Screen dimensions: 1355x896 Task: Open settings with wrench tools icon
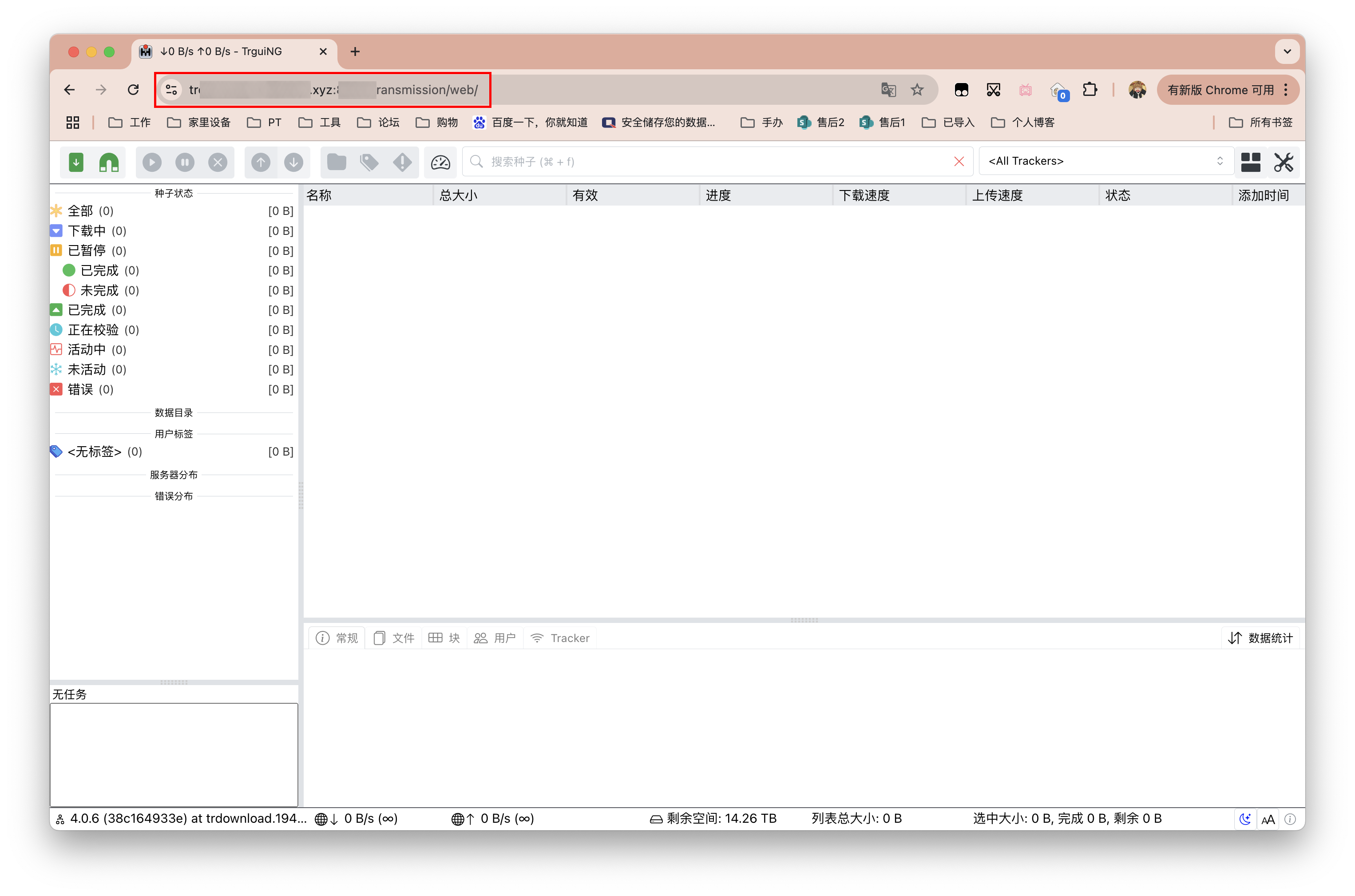pos(1283,163)
